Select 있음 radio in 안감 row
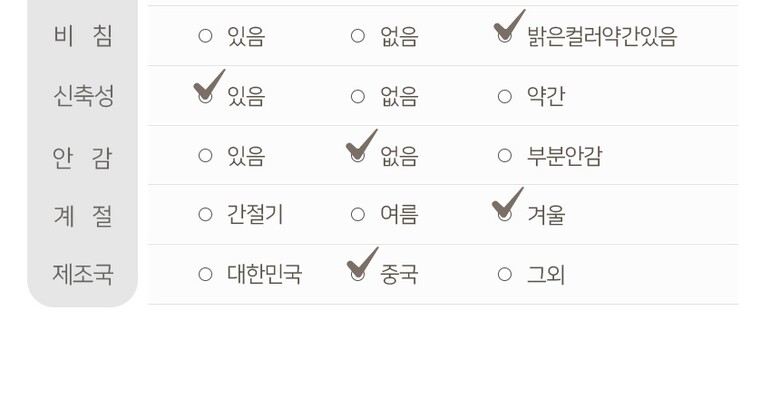 pos(205,155)
